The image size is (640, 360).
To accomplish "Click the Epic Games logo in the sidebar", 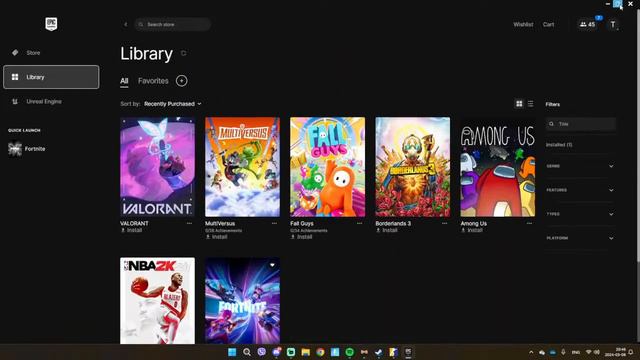I will point(51,24).
